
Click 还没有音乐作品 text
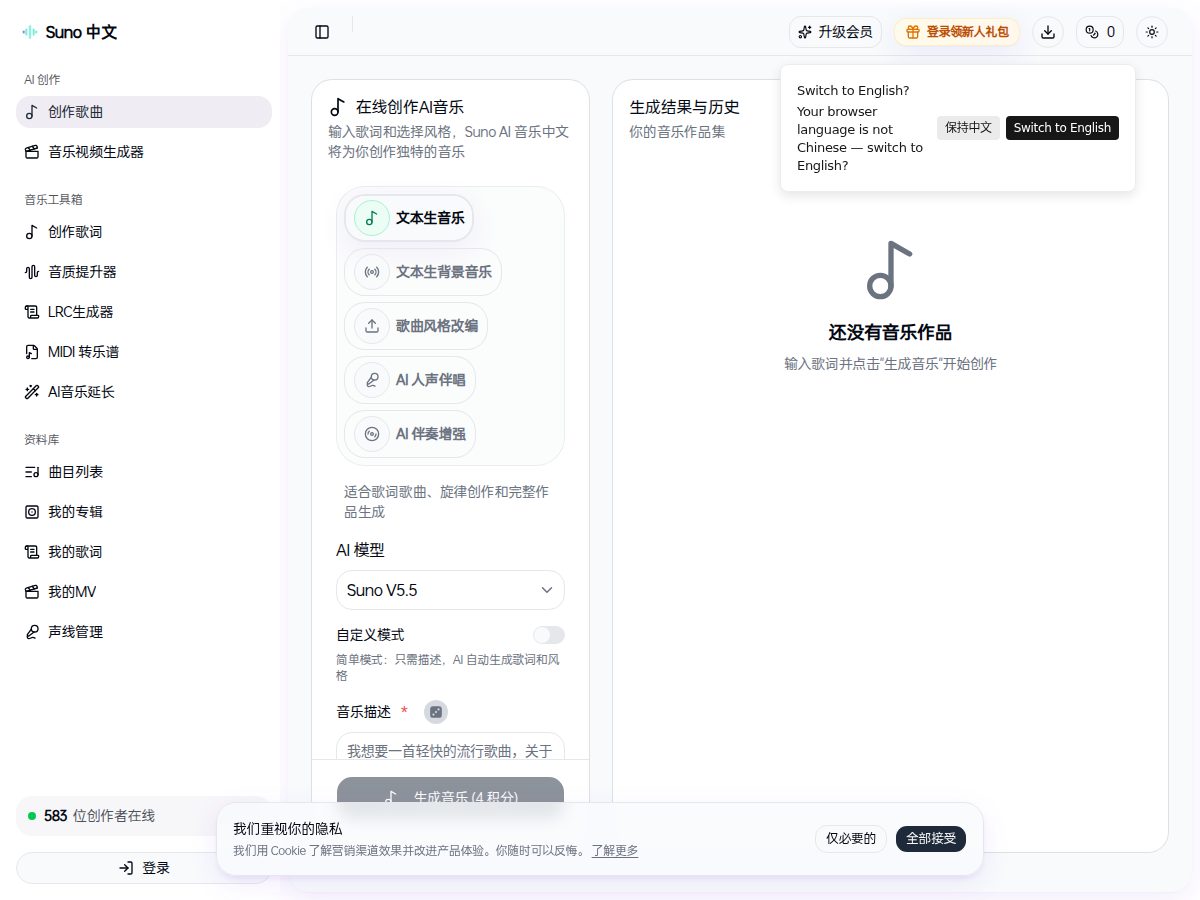click(890, 333)
